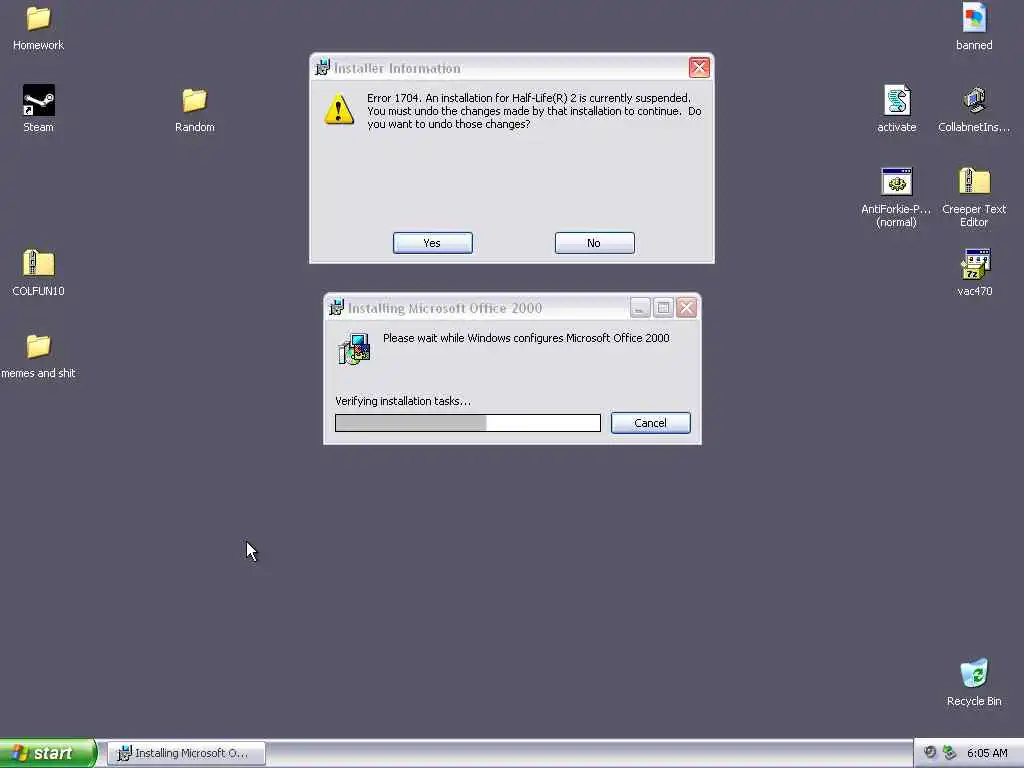The image size is (1024, 768).
Task: Select the banned file icon
Action: click(x=974, y=18)
